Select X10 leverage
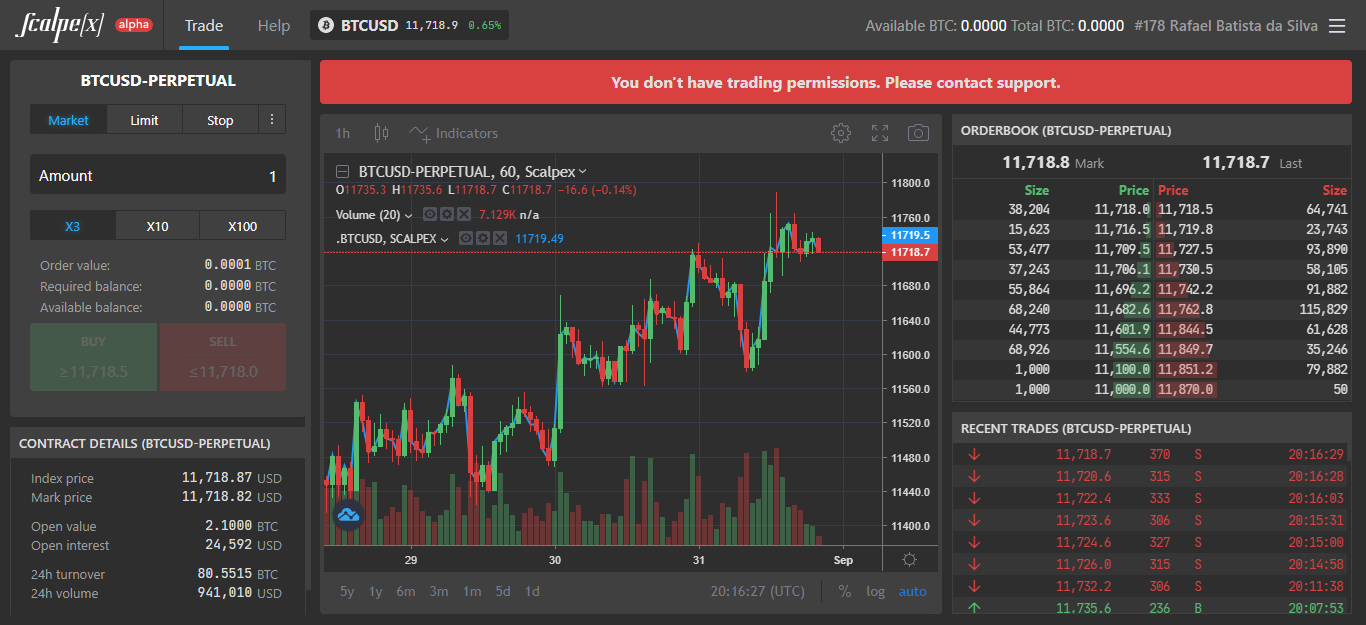The width and height of the screenshot is (1366, 625). pyautogui.click(x=157, y=226)
